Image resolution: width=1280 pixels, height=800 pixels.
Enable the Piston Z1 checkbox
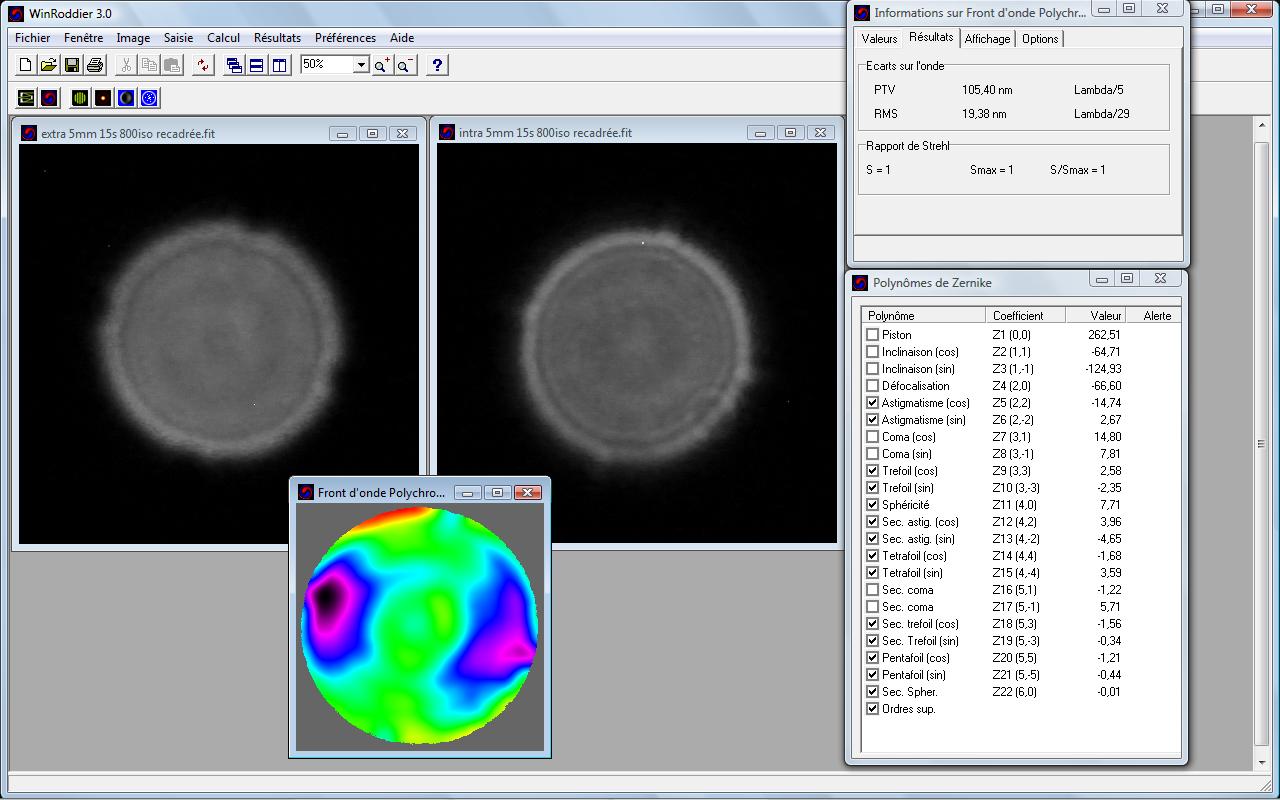pos(873,335)
